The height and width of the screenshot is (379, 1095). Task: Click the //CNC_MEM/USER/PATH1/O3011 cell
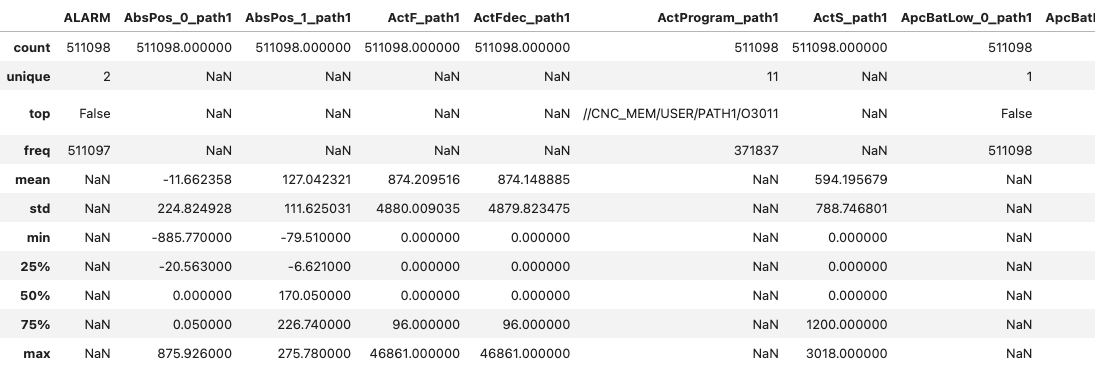tap(681, 113)
